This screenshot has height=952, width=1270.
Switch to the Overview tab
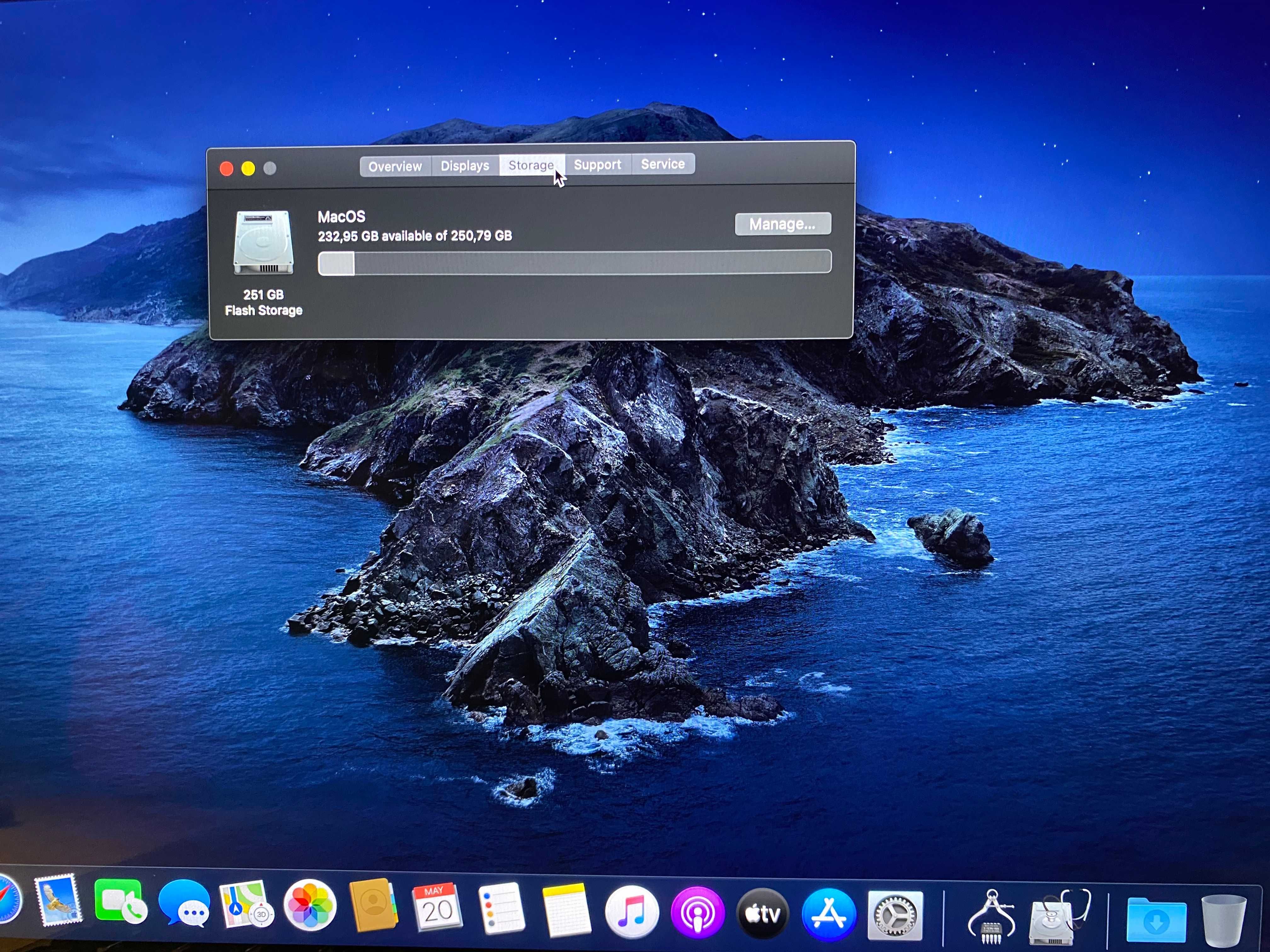395,167
